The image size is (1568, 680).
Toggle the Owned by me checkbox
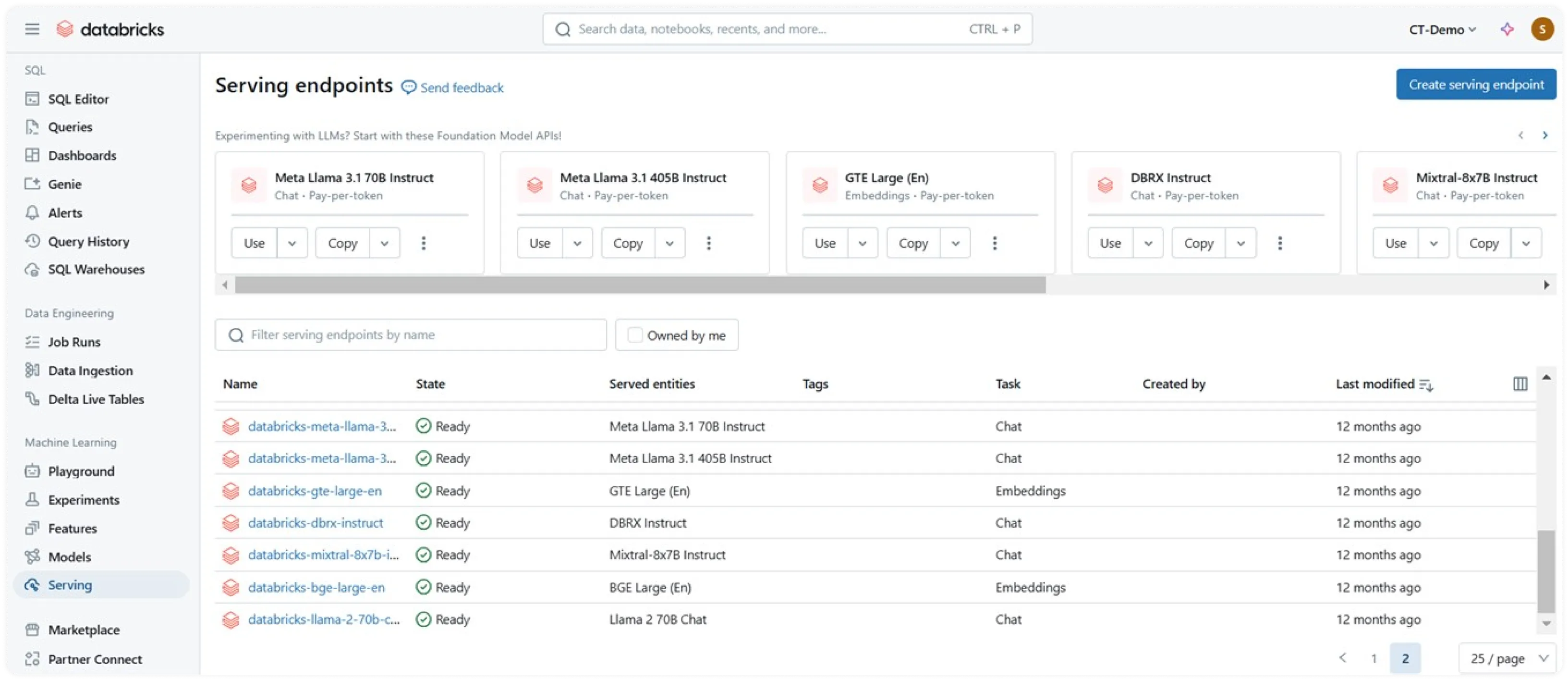click(x=635, y=335)
